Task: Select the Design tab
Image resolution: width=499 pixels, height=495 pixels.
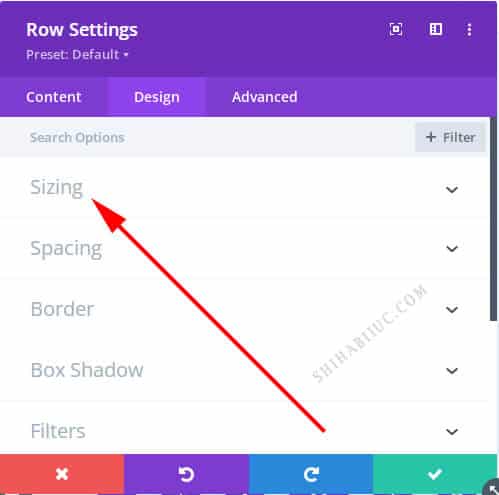Action: click(x=157, y=97)
